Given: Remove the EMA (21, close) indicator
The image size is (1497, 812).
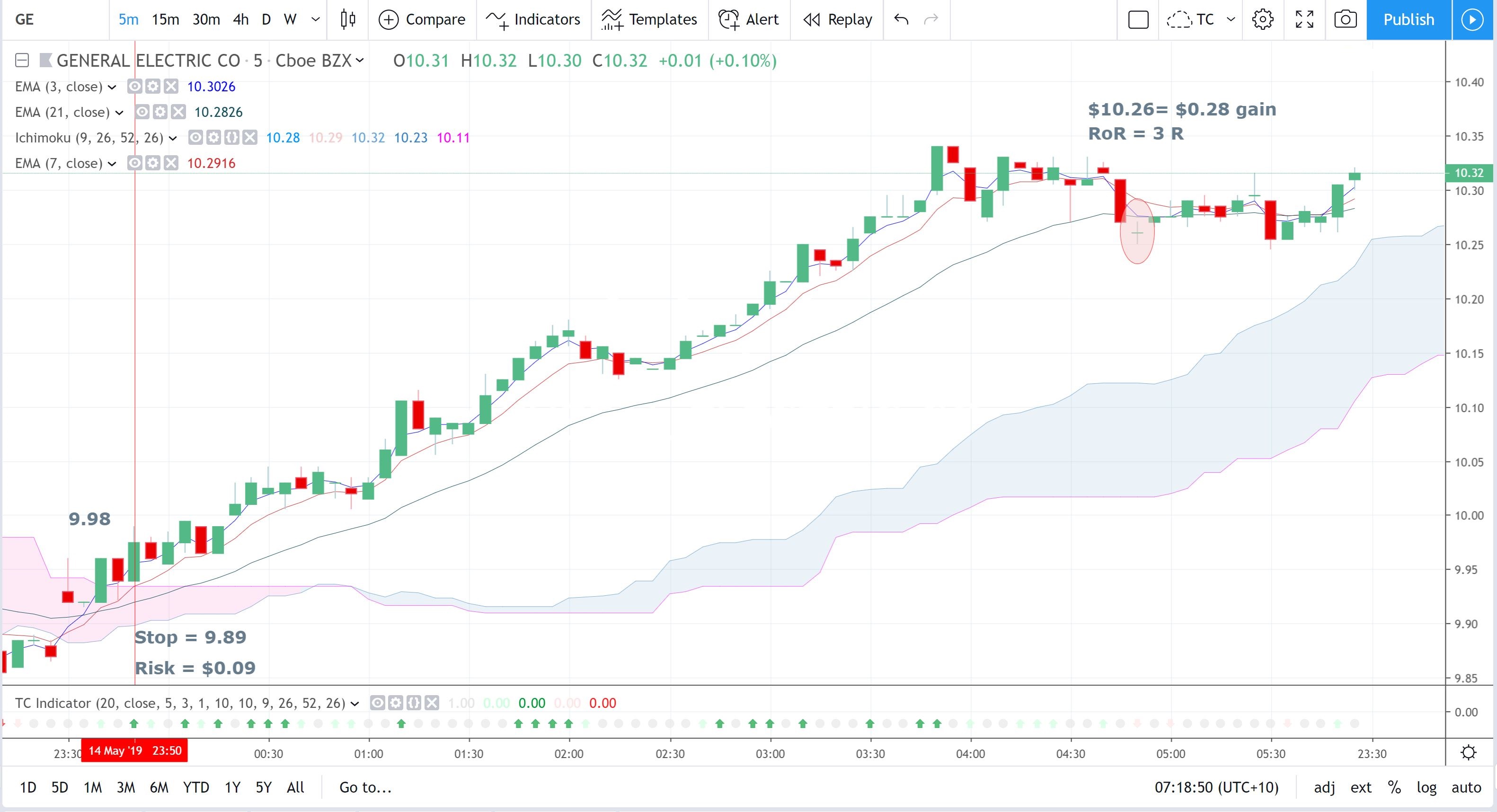Looking at the screenshot, I should [x=178, y=112].
